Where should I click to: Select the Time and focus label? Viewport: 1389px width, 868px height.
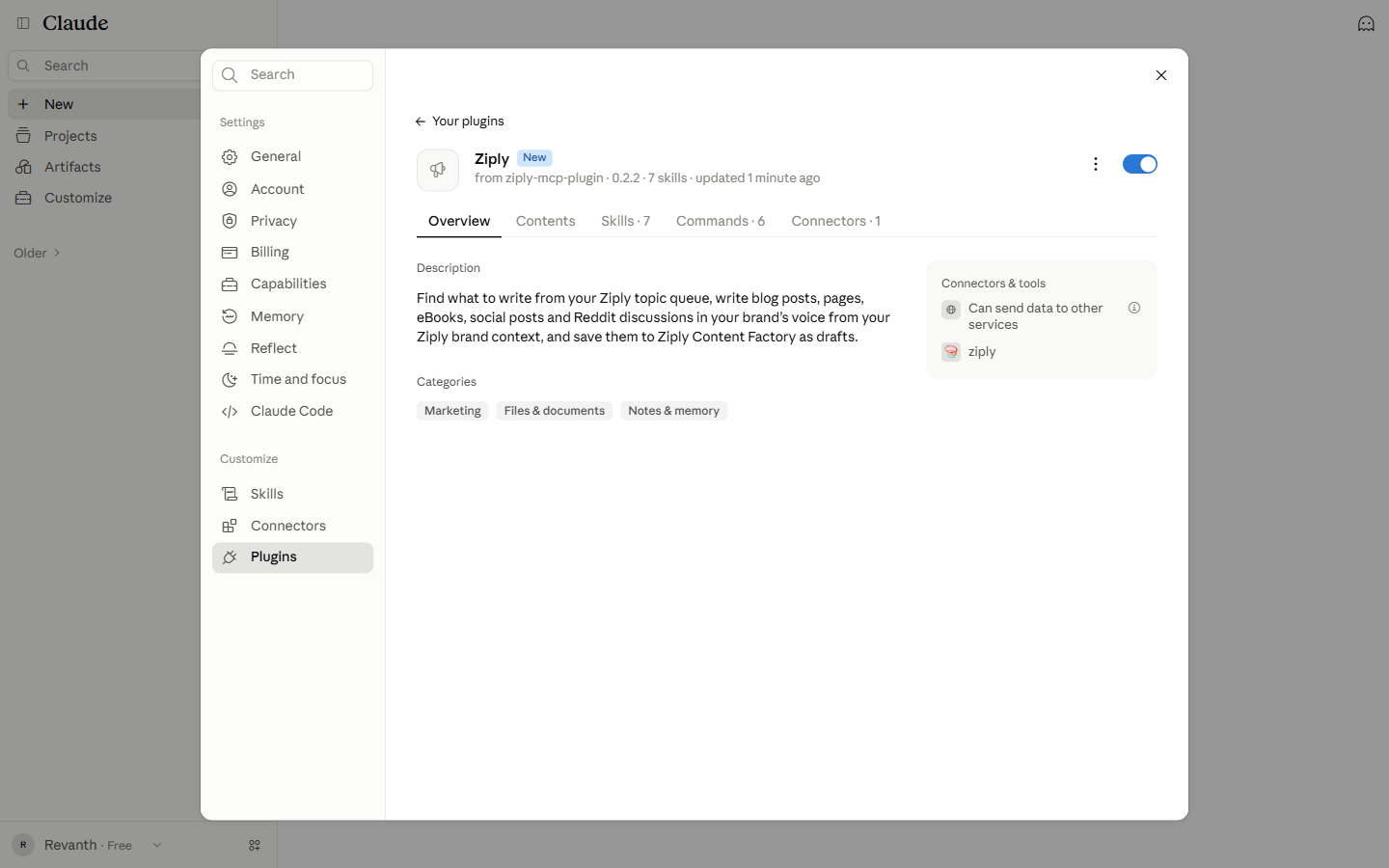point(298,379)
